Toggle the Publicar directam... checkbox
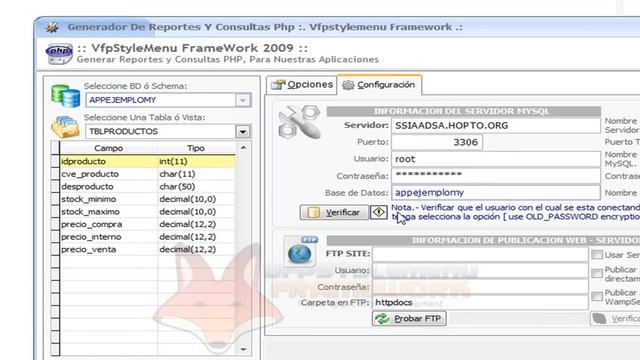Screen dimensions: 640x360 [597, 273]
